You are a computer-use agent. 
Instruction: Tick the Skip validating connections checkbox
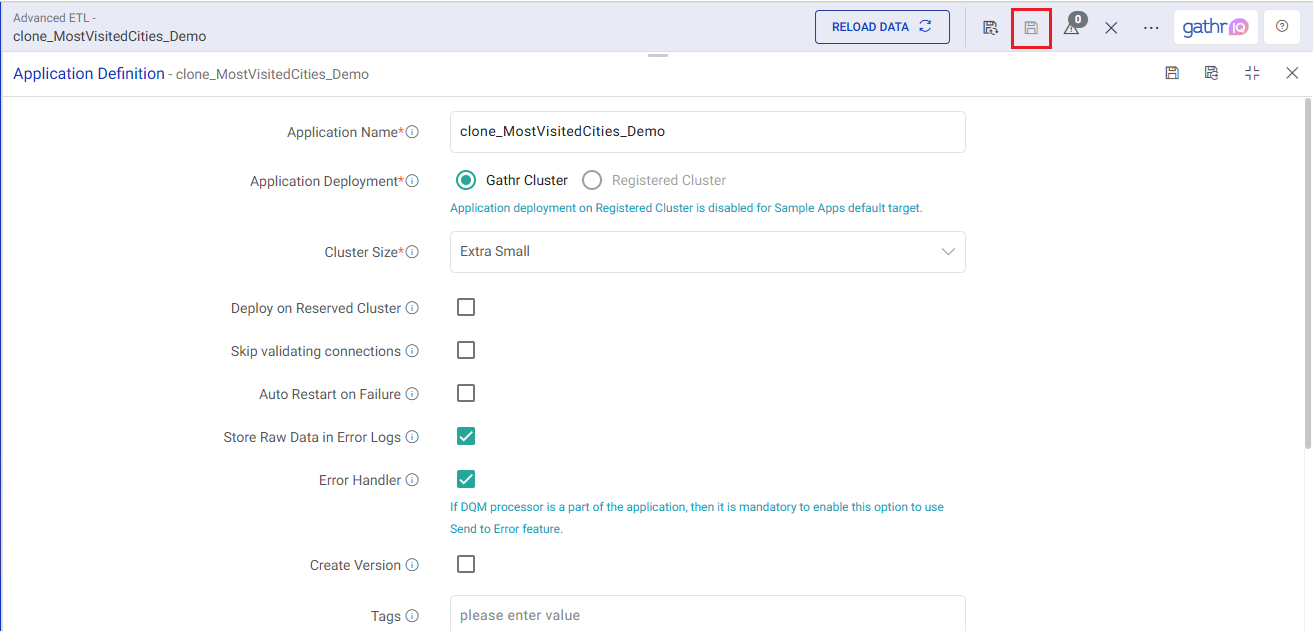466,350
